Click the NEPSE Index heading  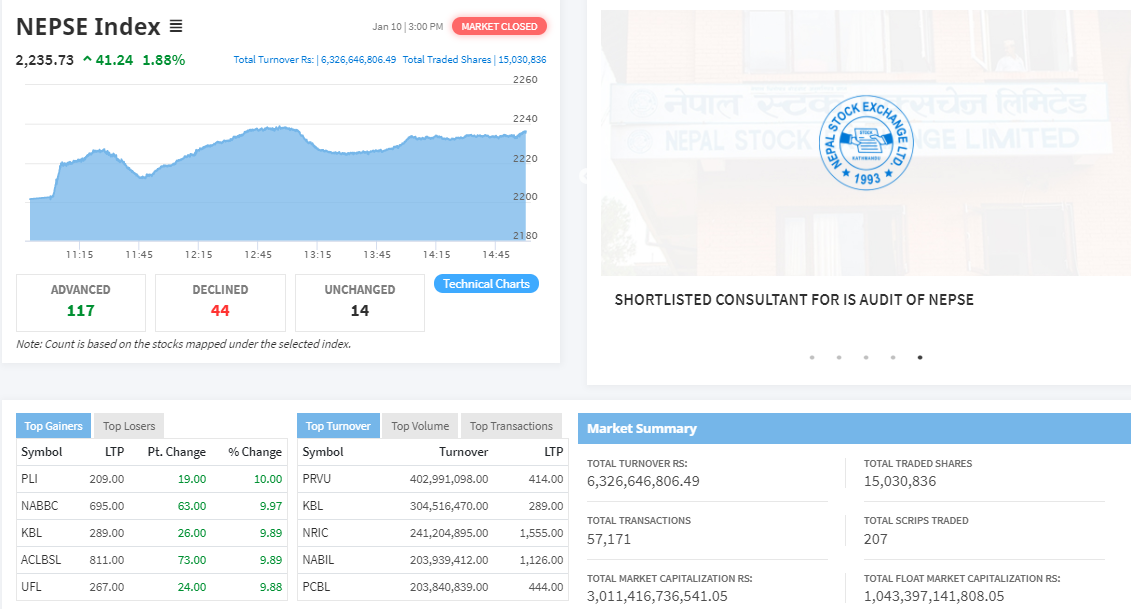pos(88,27)
